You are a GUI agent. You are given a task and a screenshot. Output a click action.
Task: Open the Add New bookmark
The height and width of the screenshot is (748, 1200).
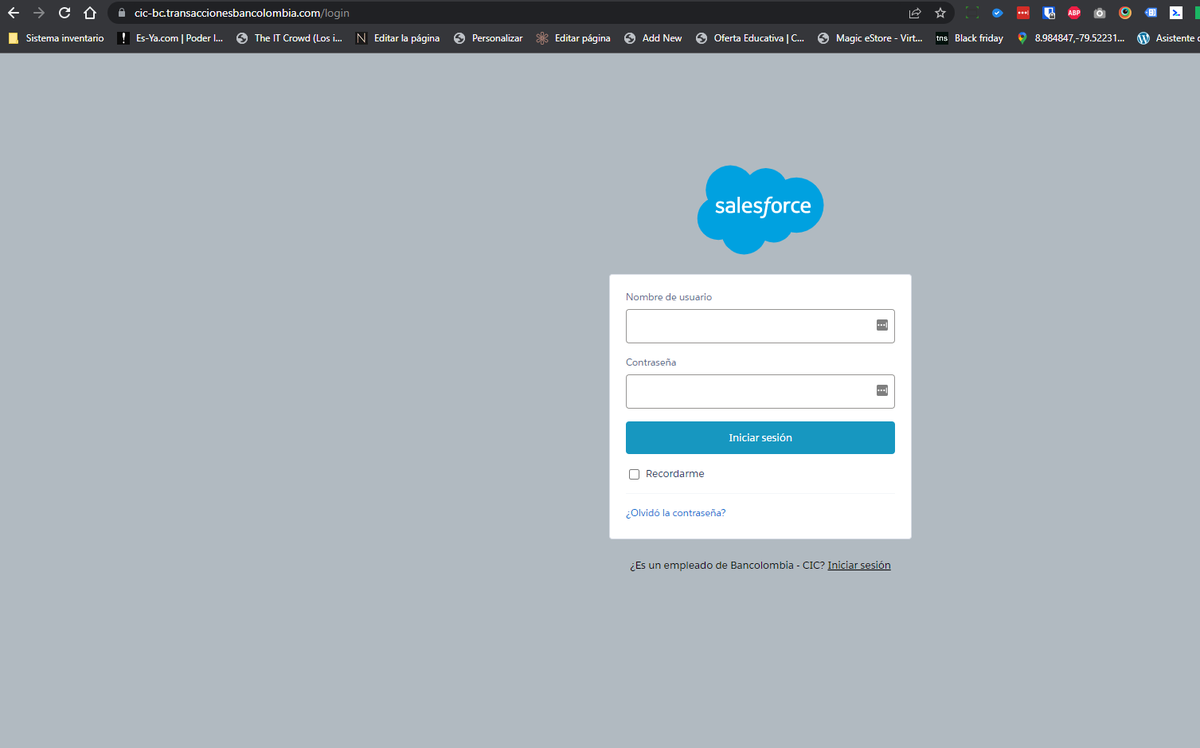pyautogui.click(x=653, y=38)
